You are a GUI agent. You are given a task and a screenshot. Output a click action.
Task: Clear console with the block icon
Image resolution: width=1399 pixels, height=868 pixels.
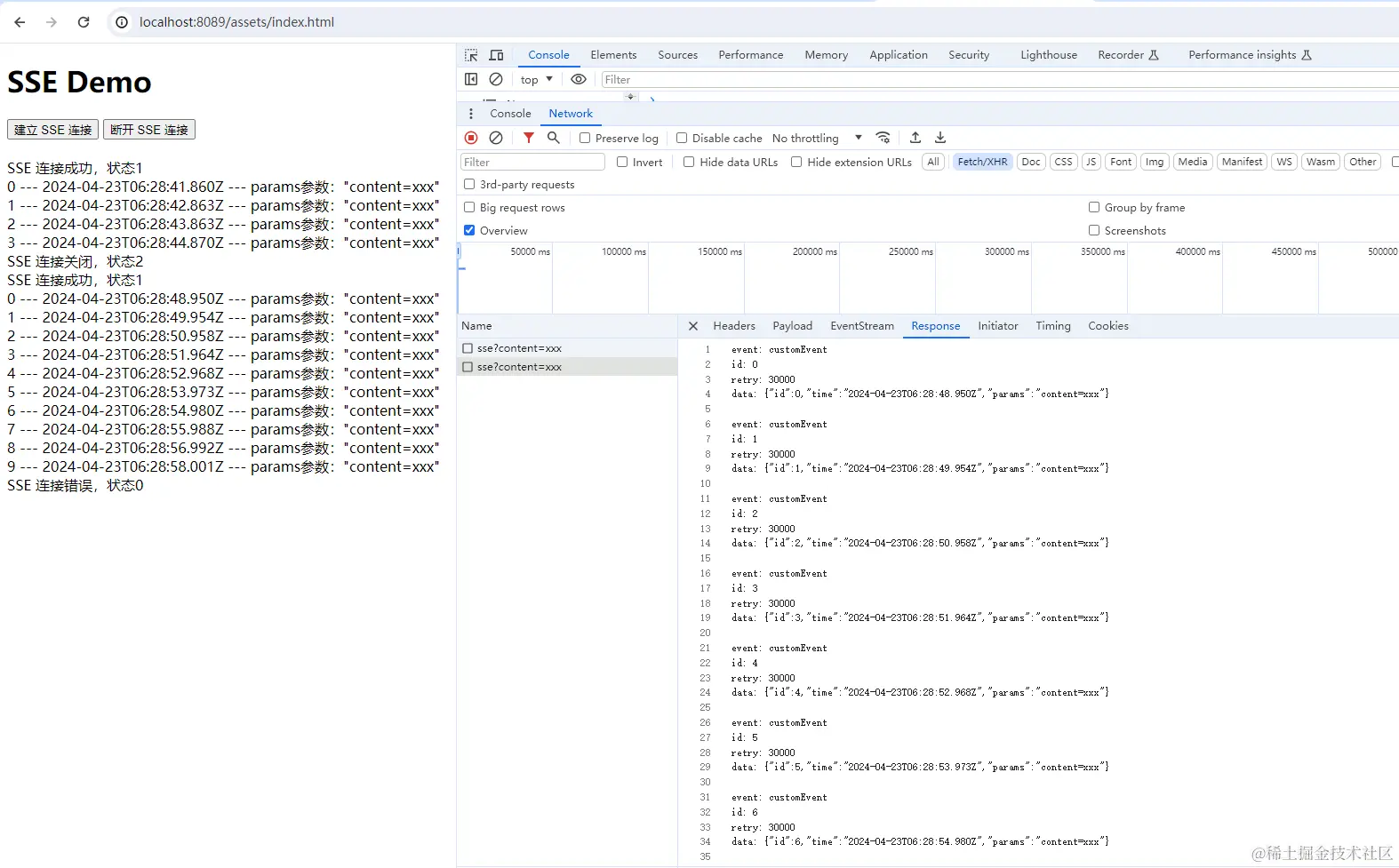point(496,79)
